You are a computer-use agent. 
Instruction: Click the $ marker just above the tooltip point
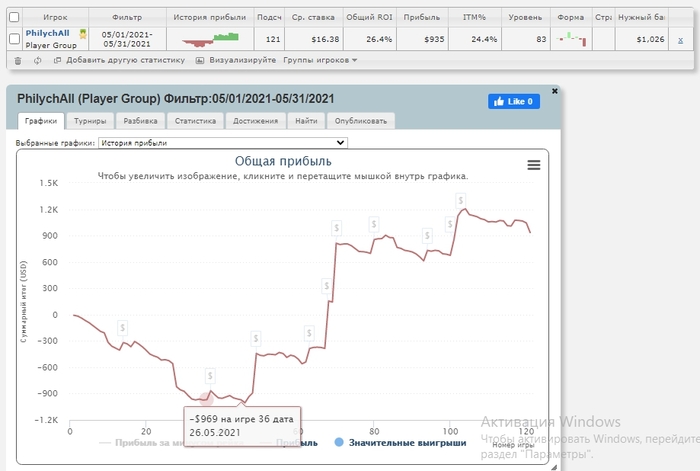point(210,376)
